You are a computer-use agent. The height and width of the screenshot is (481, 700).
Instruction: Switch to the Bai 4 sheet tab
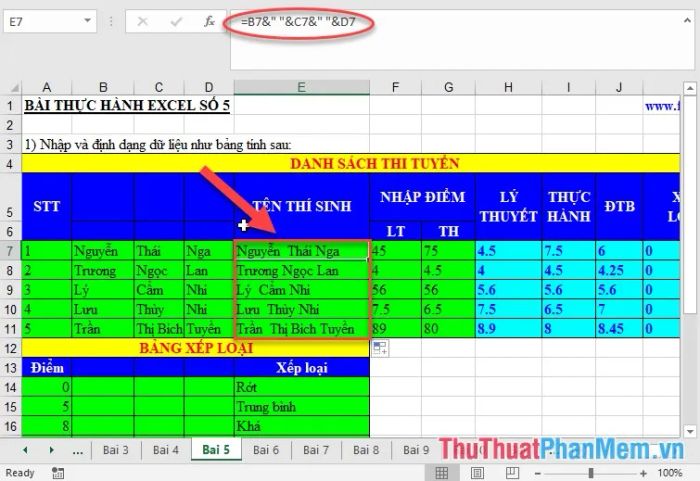[166, 450]
